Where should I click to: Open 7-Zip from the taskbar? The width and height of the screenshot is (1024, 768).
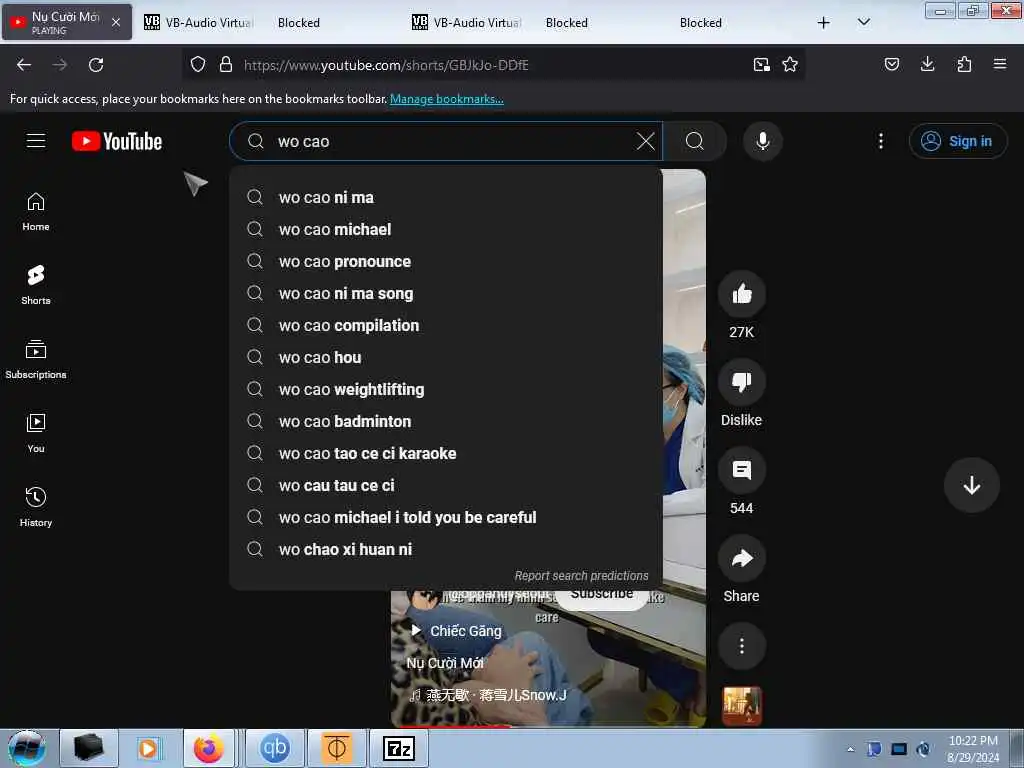pyautogui.click(x=399, y=748)
